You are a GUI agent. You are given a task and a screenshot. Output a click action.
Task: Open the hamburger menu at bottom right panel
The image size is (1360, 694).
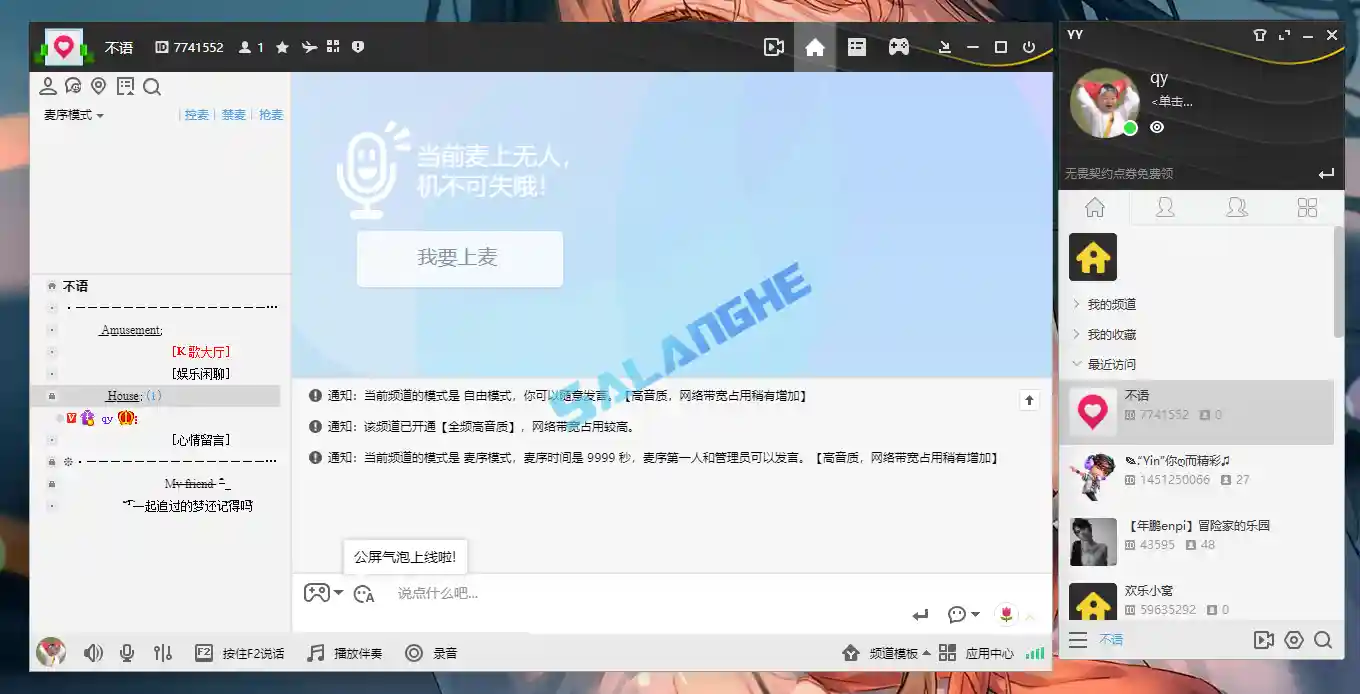tap(1078, 640)
